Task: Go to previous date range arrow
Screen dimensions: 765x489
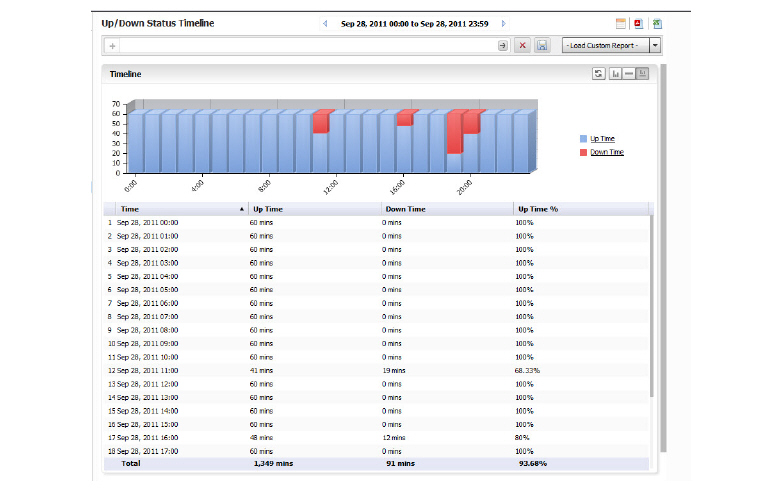Action: click(325, 23)
